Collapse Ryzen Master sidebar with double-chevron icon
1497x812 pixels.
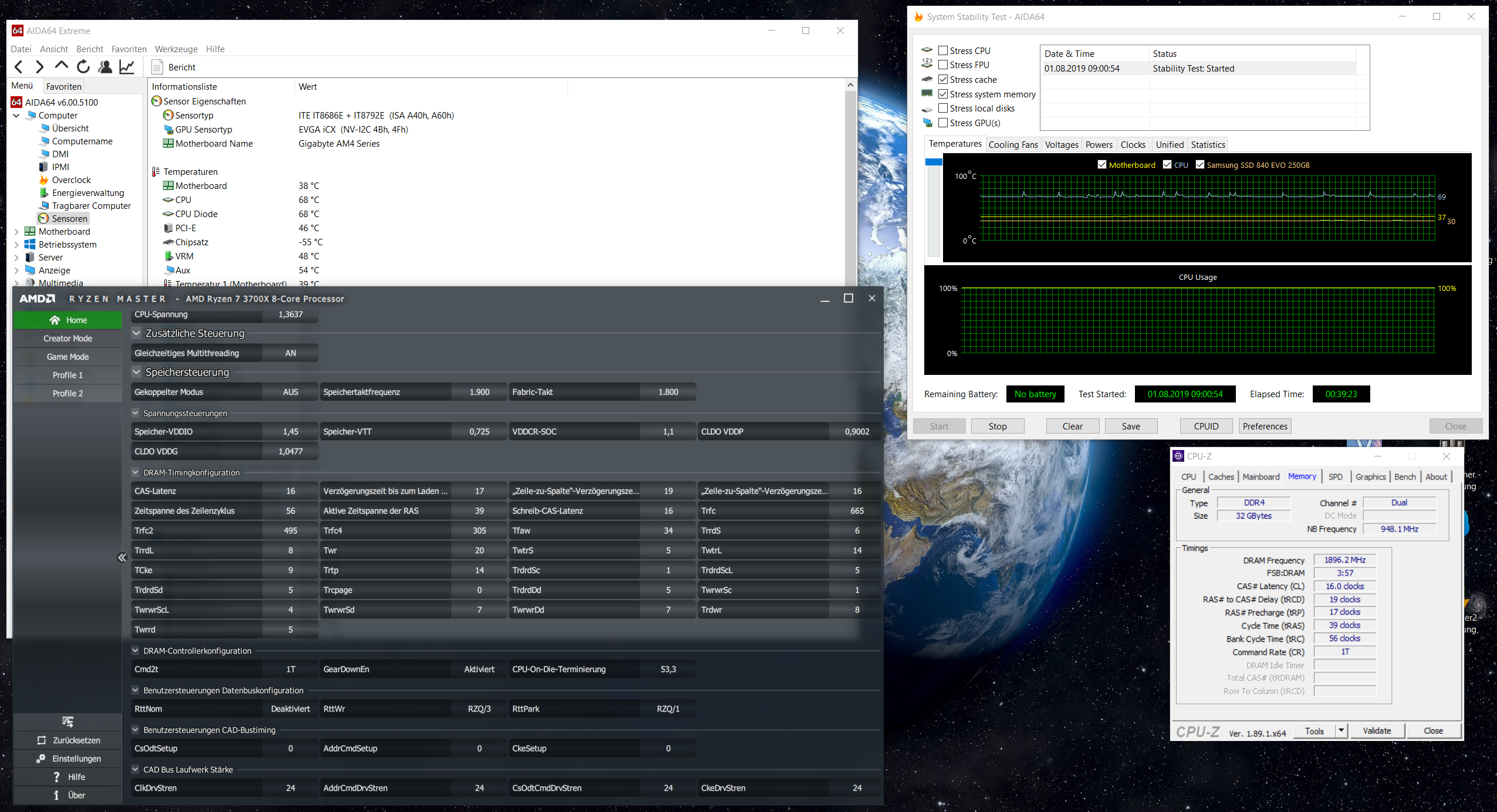coord(122,557)
